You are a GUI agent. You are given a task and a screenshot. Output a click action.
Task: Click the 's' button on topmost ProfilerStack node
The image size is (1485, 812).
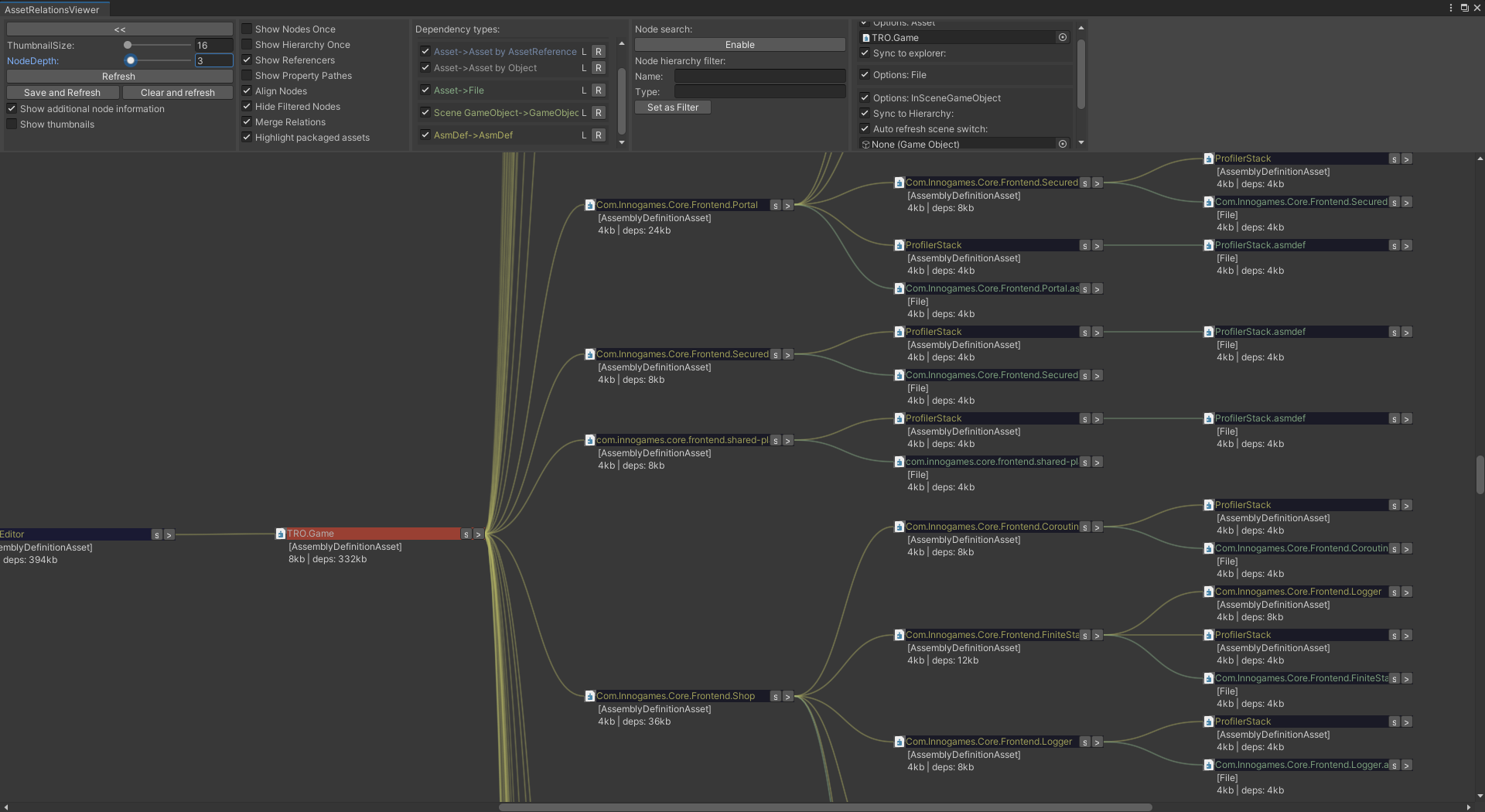point(1395,159)
